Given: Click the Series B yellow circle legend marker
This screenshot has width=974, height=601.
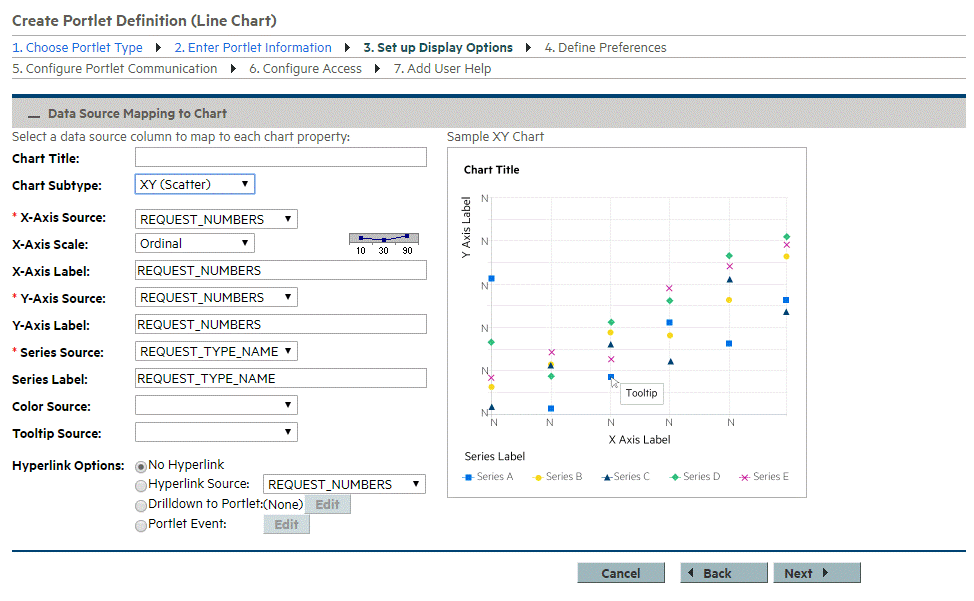Looking at the screenshot, I should pyautogui.click(x=538, y=477).
